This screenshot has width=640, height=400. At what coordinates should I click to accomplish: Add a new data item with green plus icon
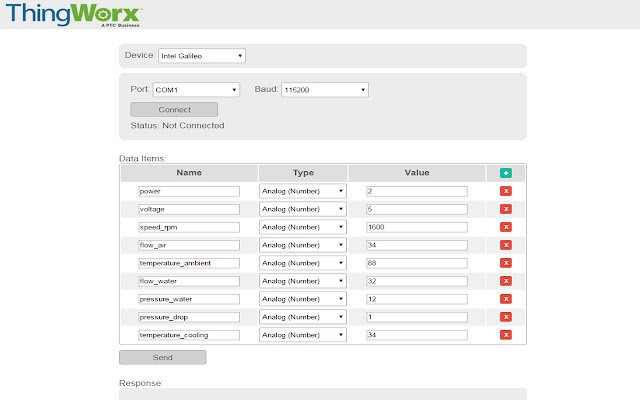click(506, 173)
